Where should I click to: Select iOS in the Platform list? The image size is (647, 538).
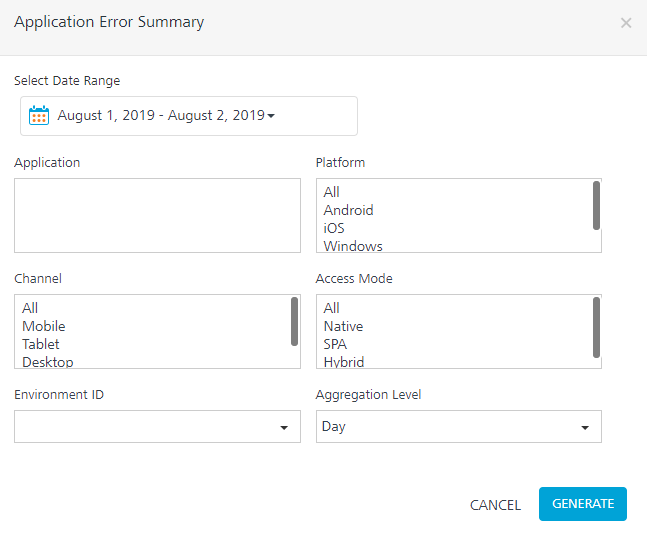point(334,228)
